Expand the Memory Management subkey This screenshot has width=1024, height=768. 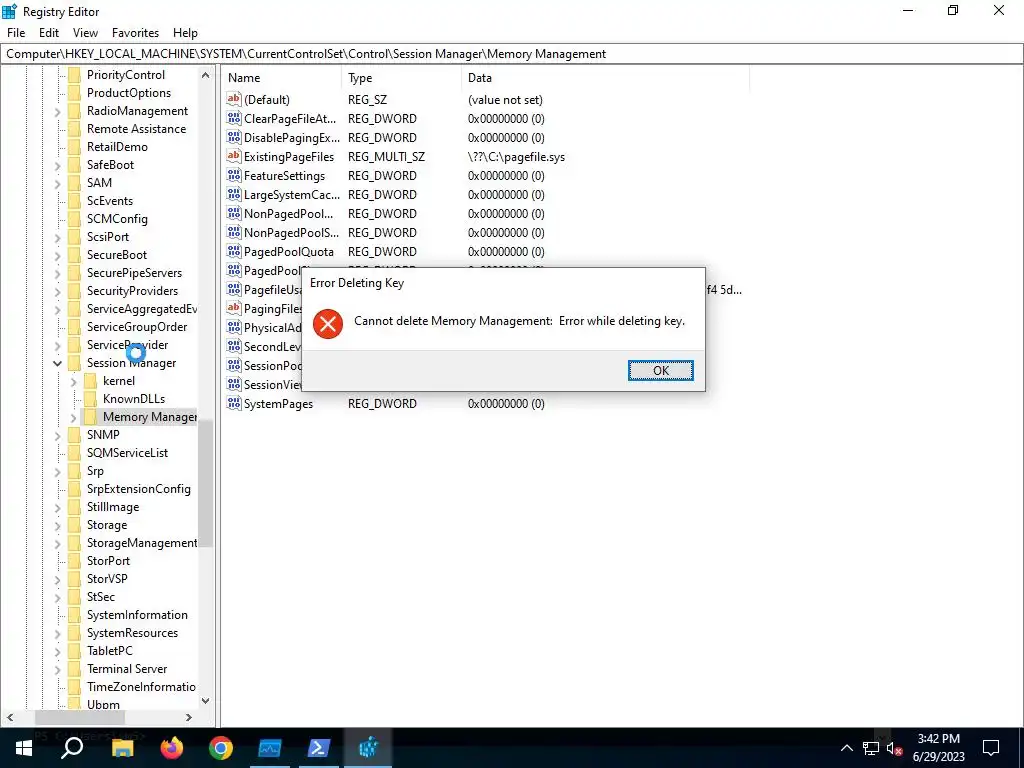pyautogui.click(x=73, y=417)
